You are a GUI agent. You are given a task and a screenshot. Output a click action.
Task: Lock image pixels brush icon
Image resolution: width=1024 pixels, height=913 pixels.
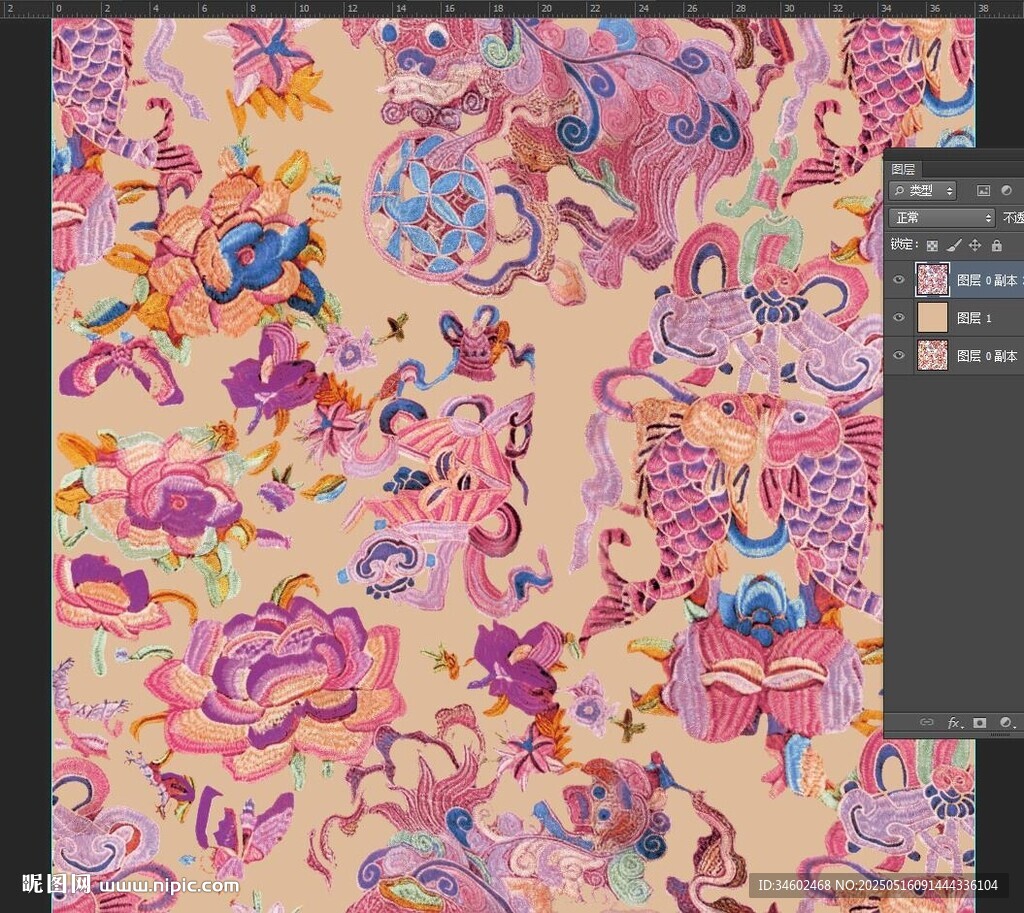point(953,246)
